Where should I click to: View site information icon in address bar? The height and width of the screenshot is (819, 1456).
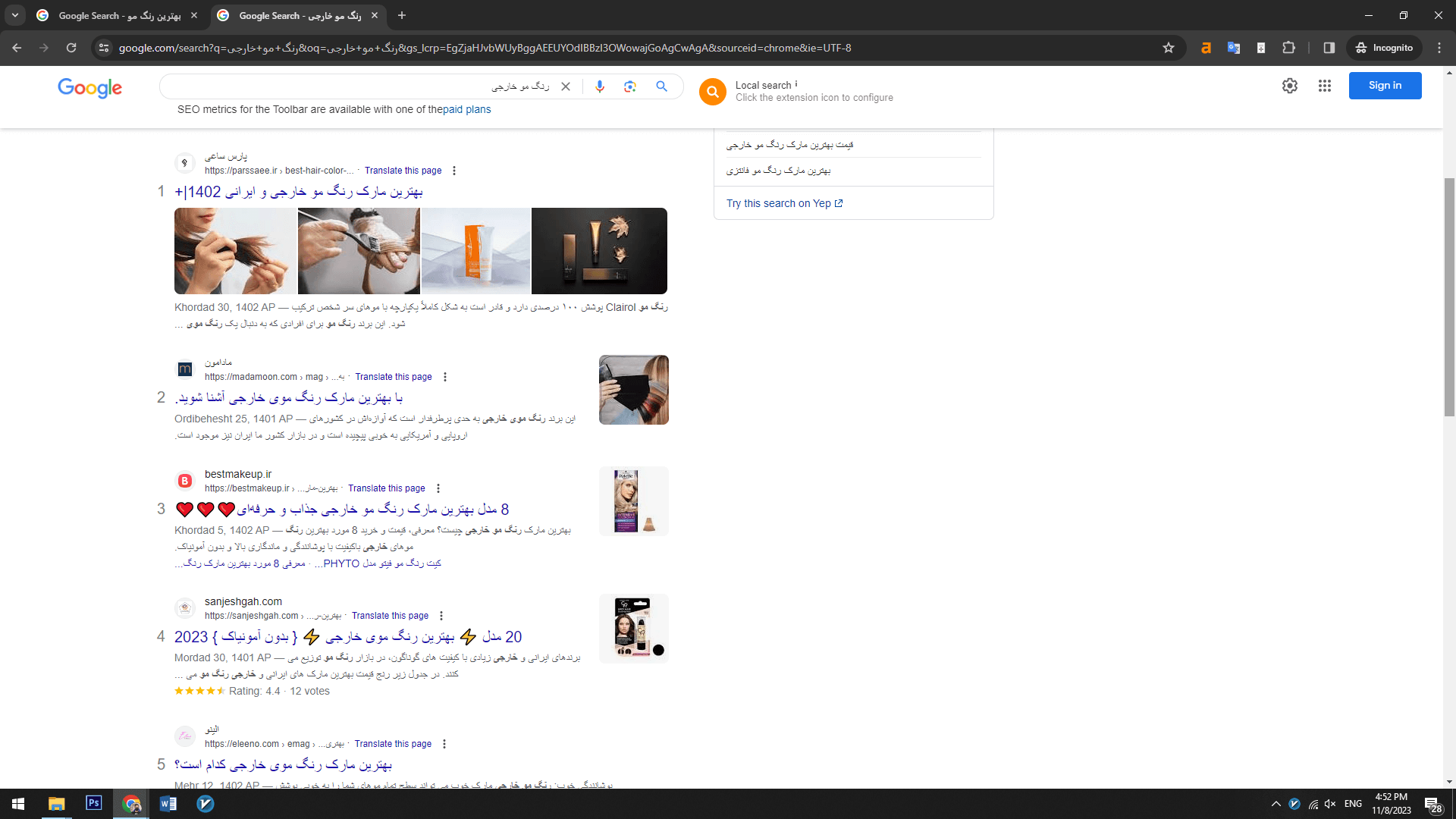pos(104,48)
